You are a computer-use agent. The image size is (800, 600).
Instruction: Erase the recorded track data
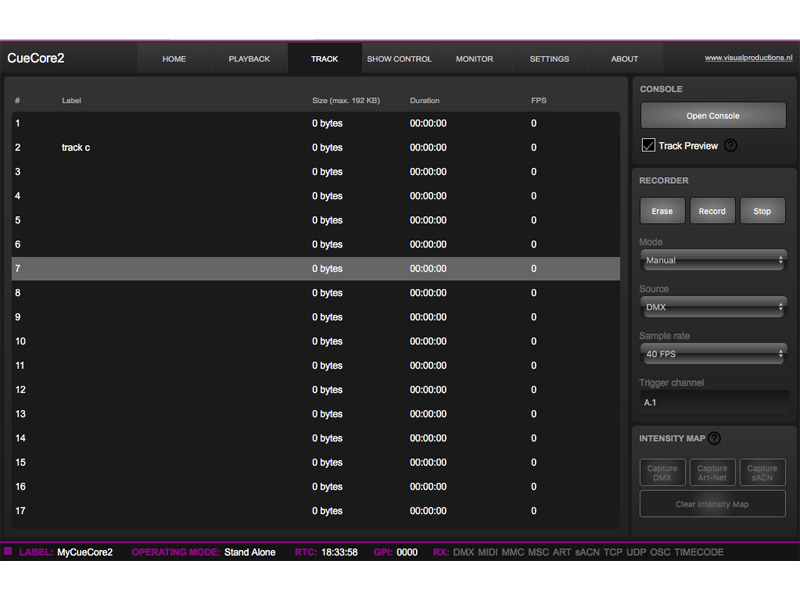click(661, 211)
